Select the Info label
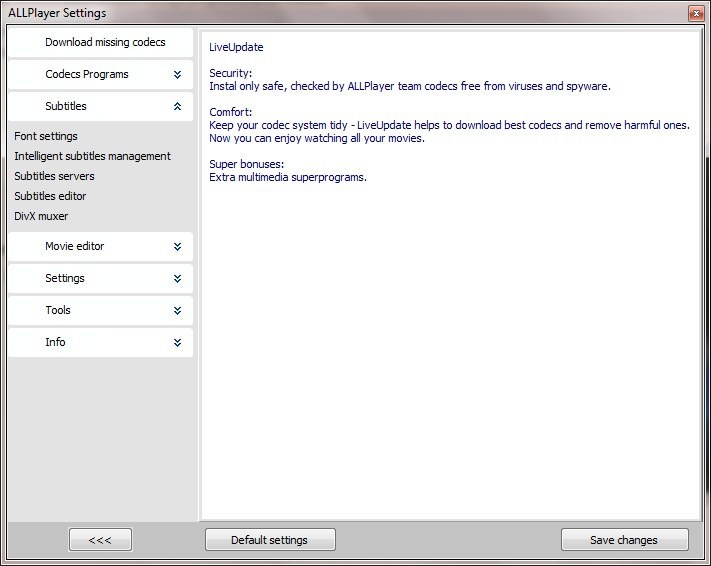The image size is (711, 566). [x=55, y=342]
